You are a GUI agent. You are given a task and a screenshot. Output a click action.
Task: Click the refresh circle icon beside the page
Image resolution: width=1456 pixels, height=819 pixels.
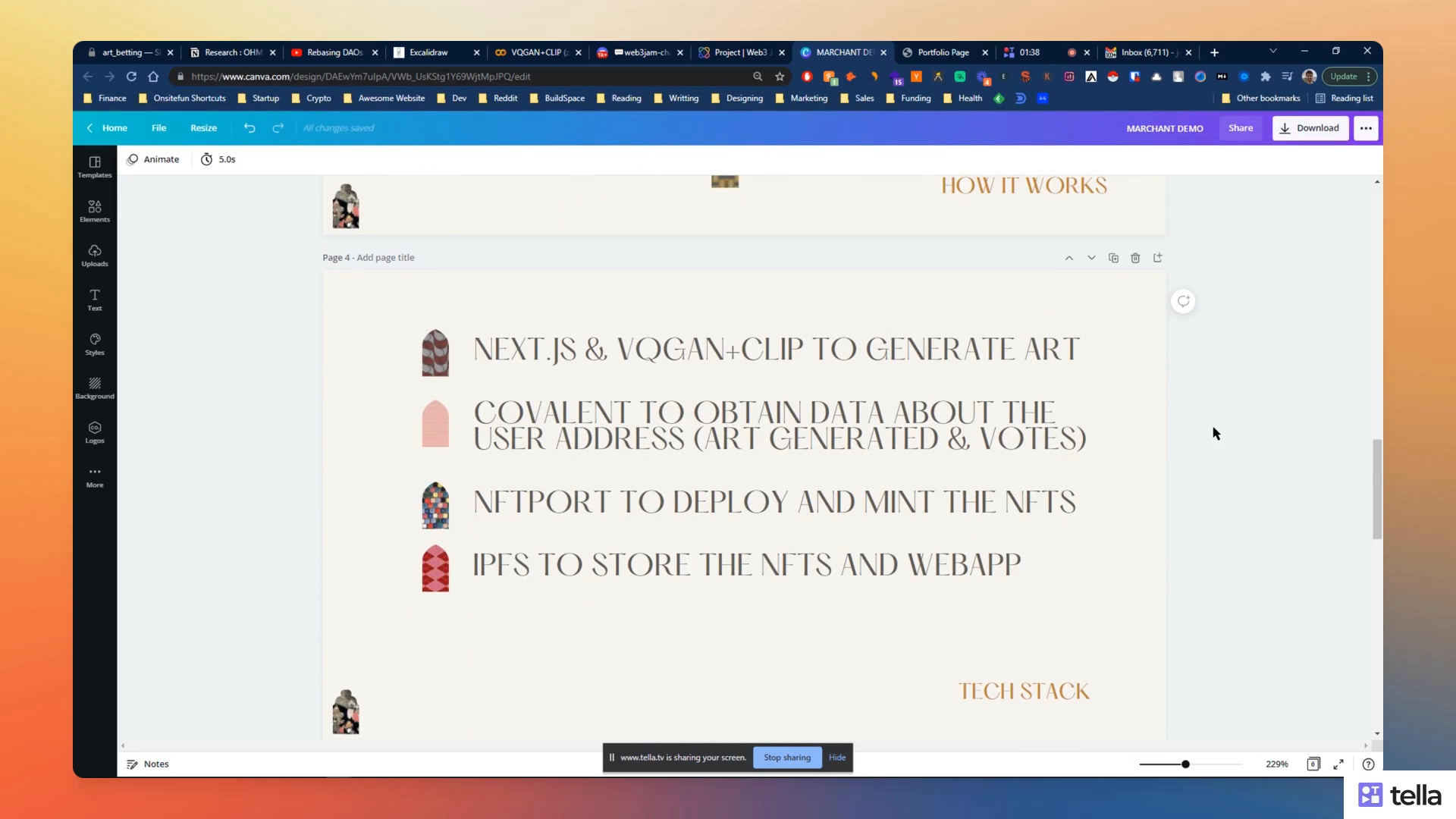pyautogui.click(x=1183, y=301)
